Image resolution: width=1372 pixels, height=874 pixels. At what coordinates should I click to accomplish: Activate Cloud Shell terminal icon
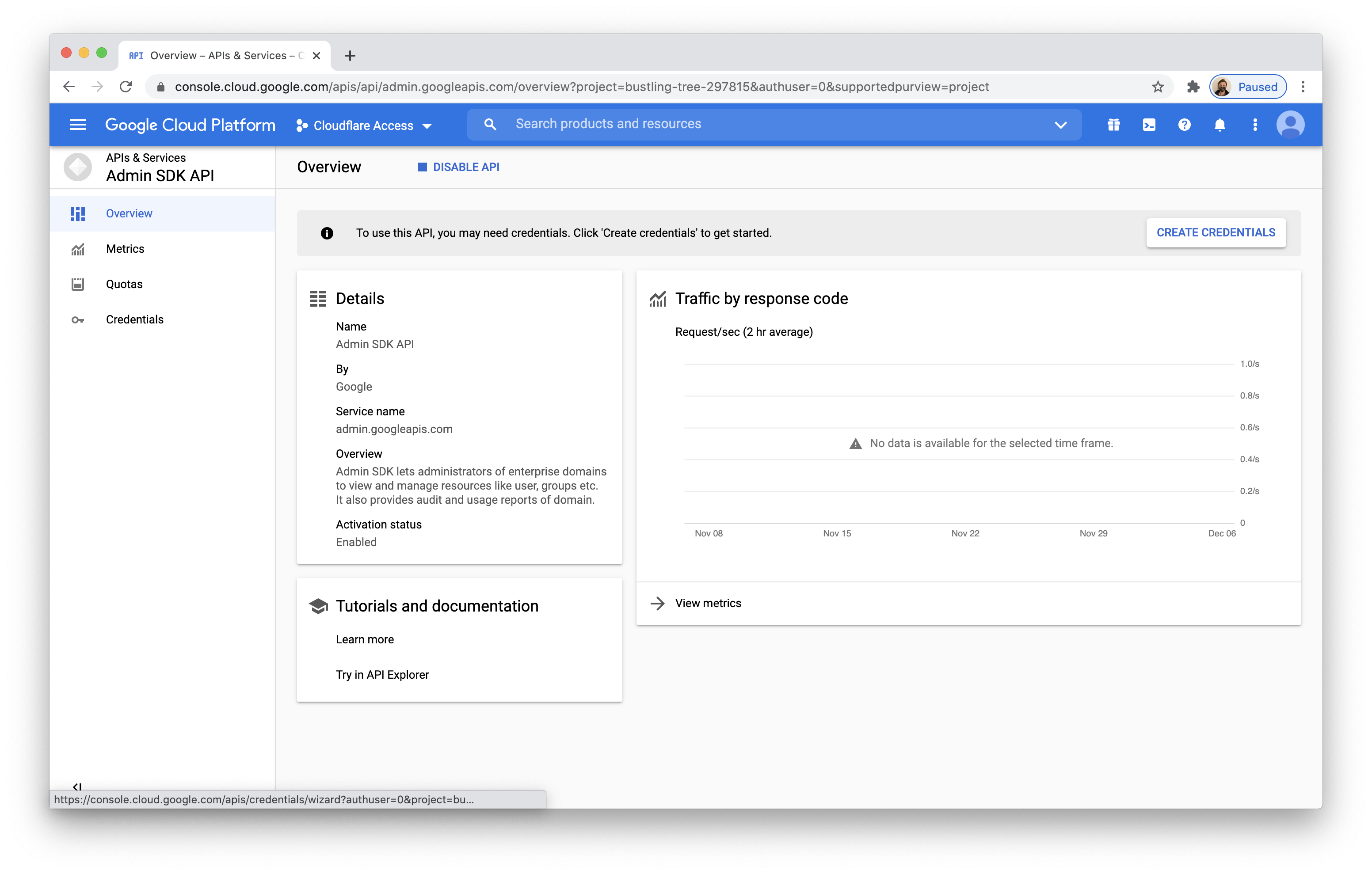pyautogui.click(x=1149, y=125)
